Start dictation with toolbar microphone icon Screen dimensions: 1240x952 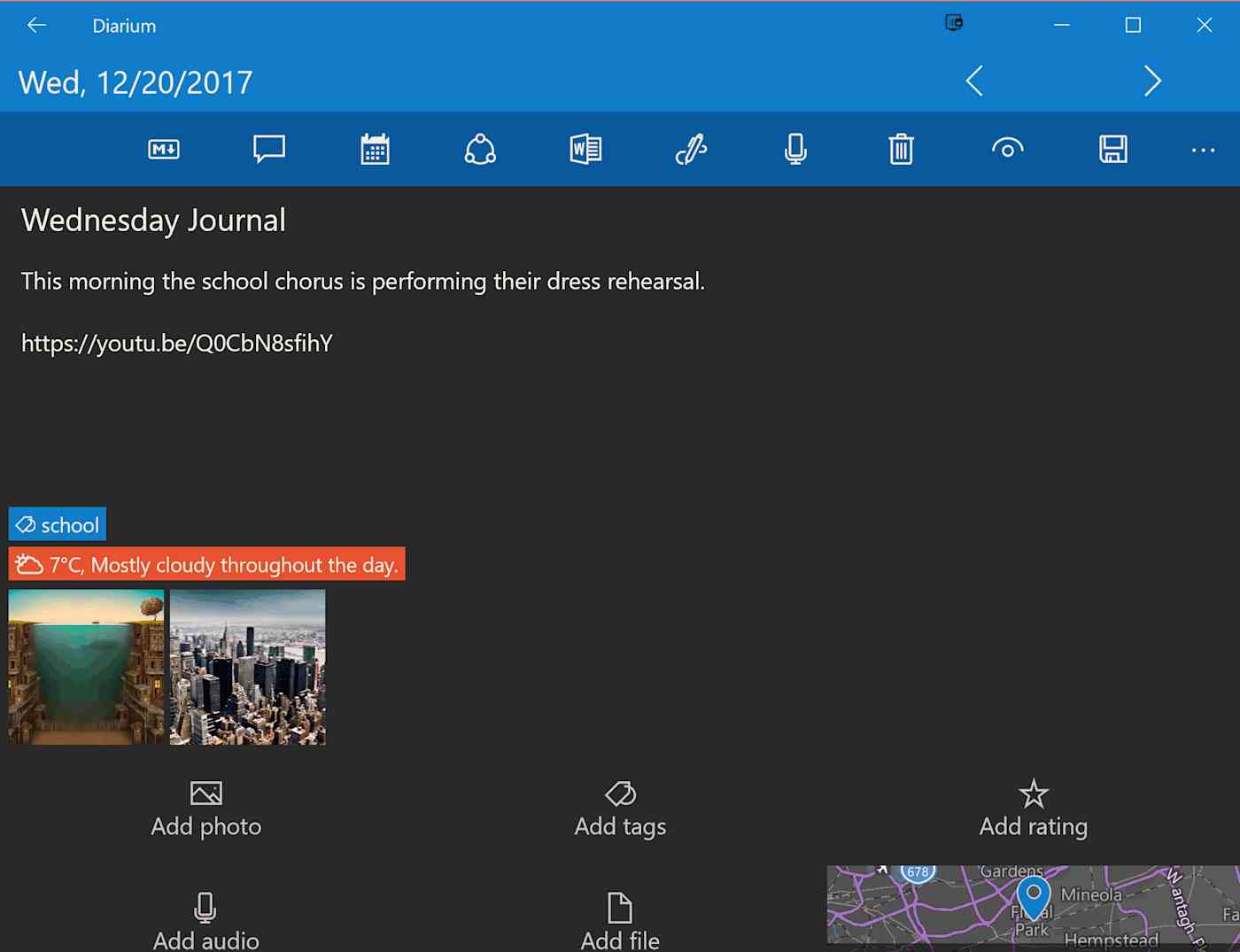tap(796, 149)
